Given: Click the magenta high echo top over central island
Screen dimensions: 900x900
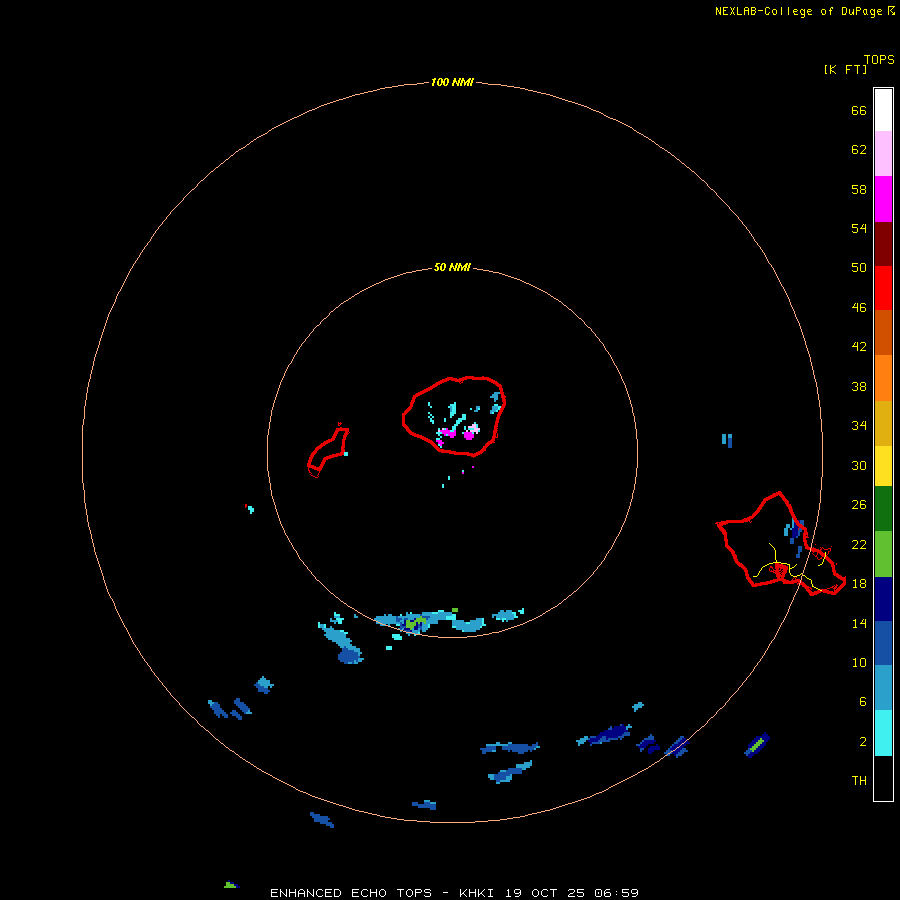Looking at the screenshot, I should pyautogui.click(x=468, y=435).
